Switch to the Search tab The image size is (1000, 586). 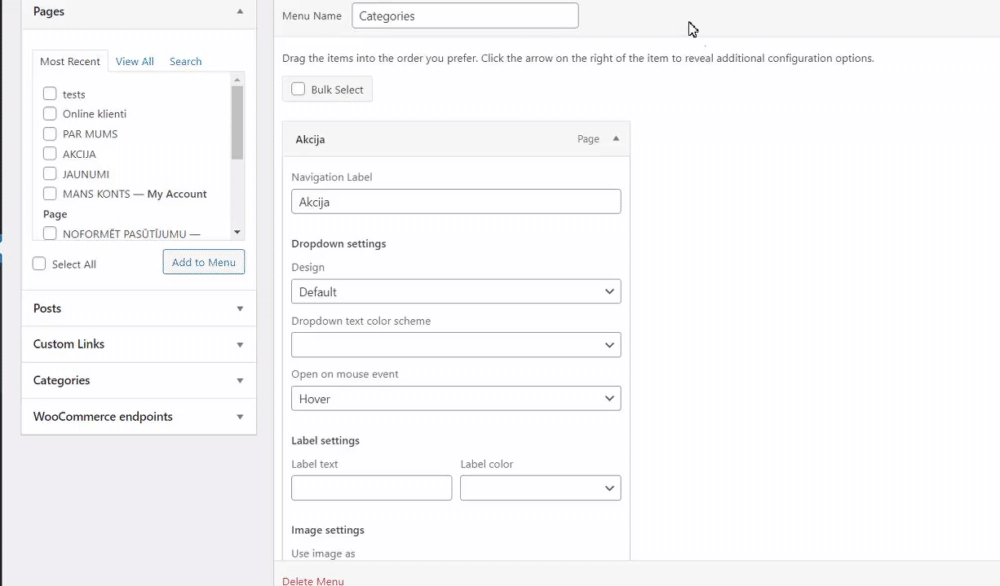(x=185, y=62)
